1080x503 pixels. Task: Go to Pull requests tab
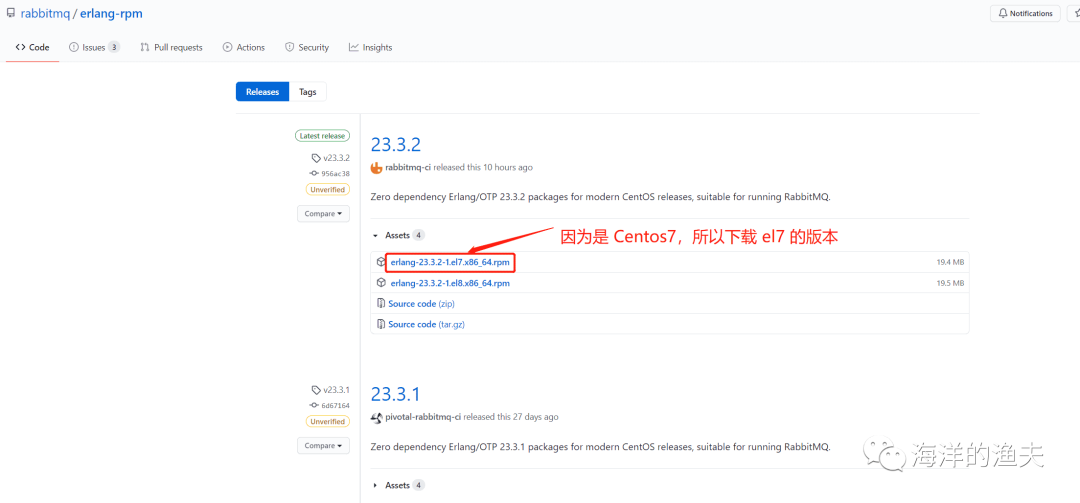pyautogui.click(x=171, y=48)
